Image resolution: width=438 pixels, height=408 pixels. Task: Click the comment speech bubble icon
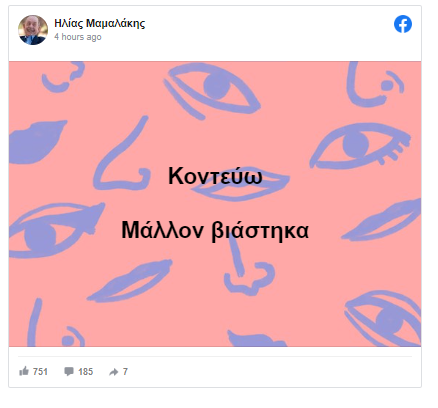pos(69,371)
